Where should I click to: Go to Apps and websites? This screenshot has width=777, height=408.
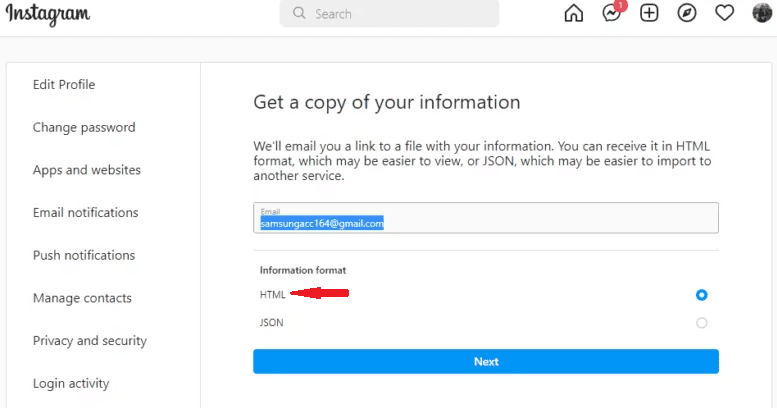click(87, 170)
